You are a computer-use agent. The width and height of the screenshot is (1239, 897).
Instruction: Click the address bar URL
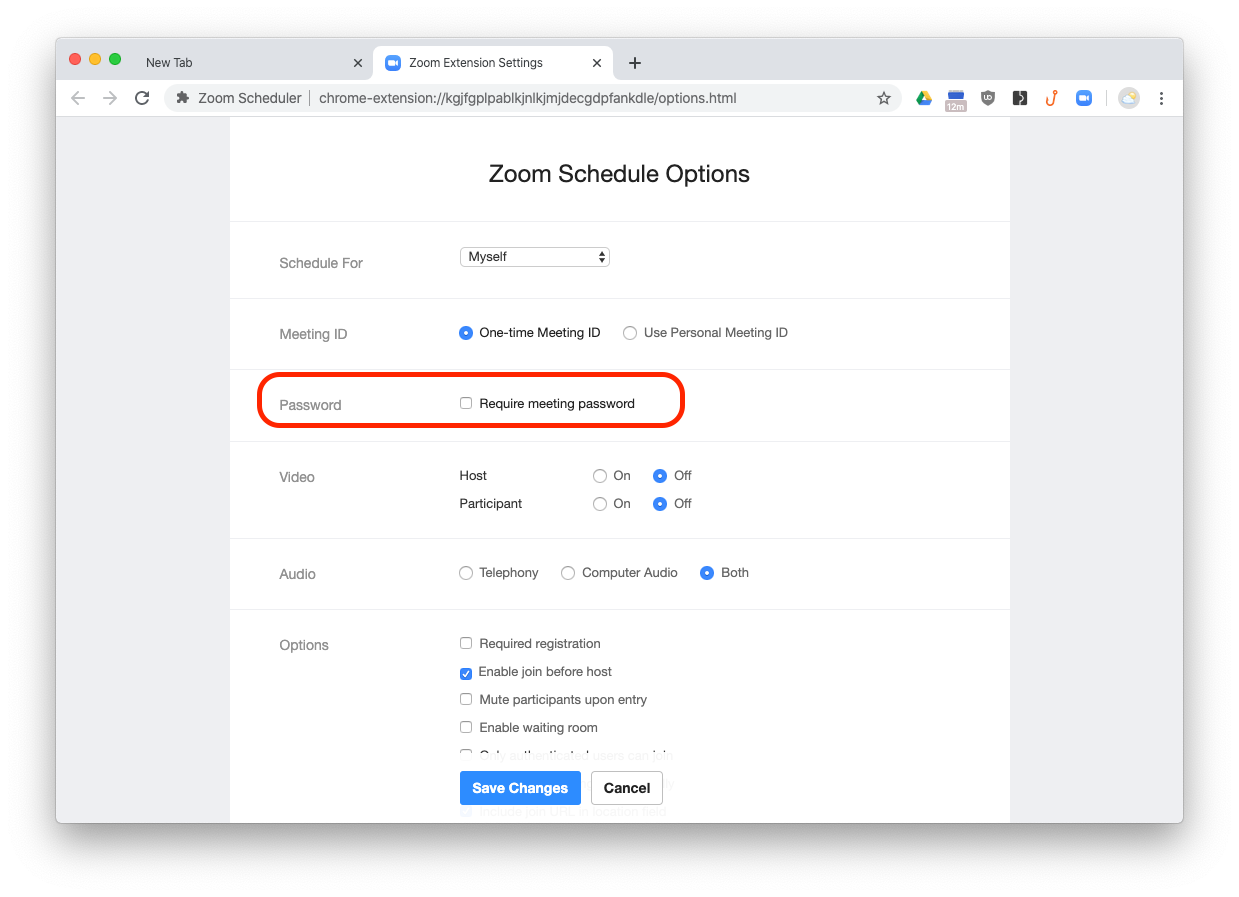click(528, 98)
